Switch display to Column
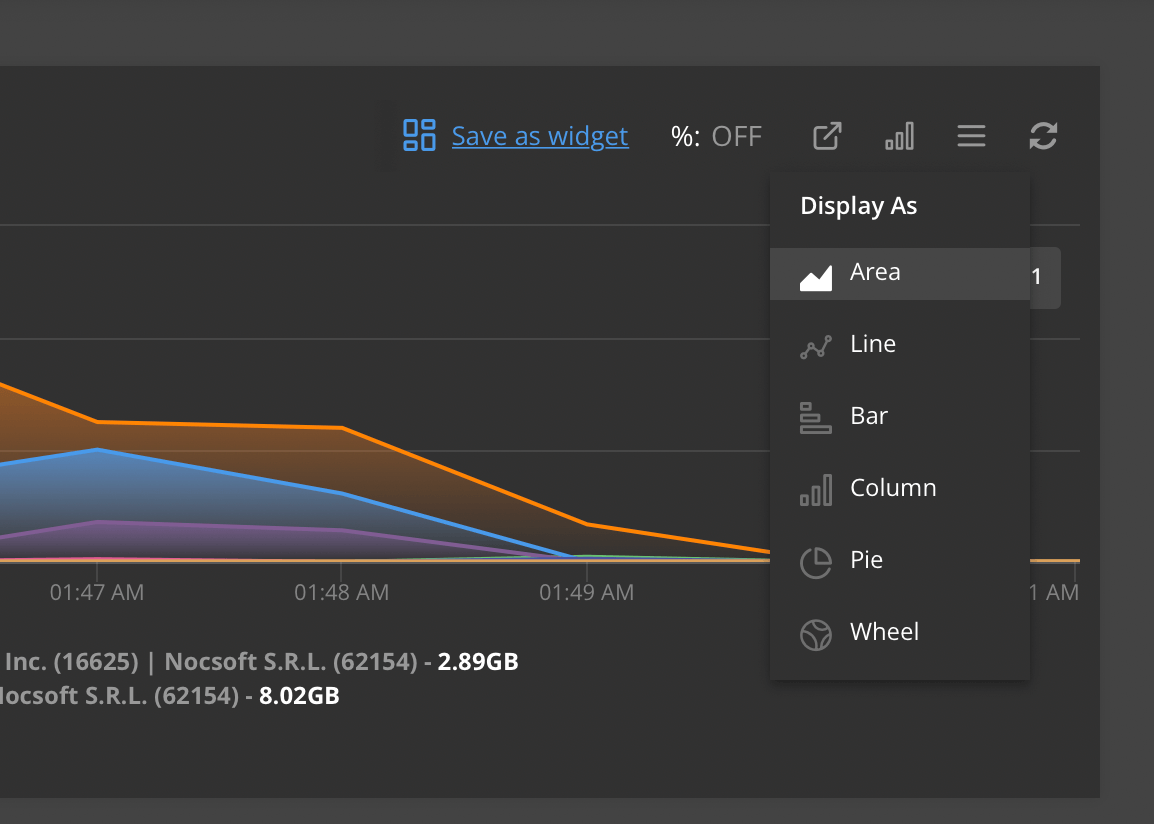1154x824 pixels. tap(892, 489)
